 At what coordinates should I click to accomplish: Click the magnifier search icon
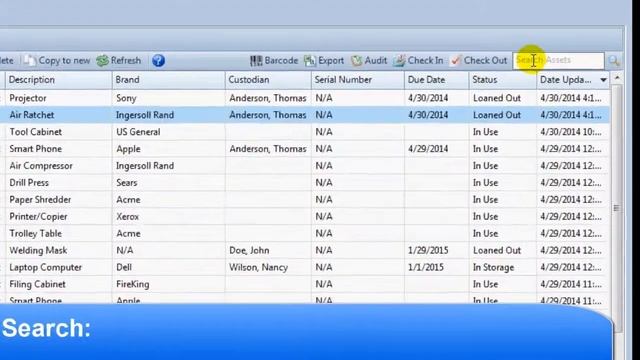[613, 61]
